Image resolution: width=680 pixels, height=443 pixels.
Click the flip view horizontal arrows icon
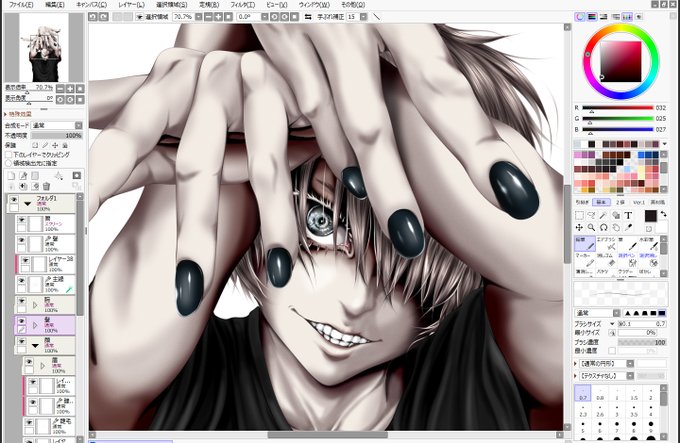[x=308, y=16]
